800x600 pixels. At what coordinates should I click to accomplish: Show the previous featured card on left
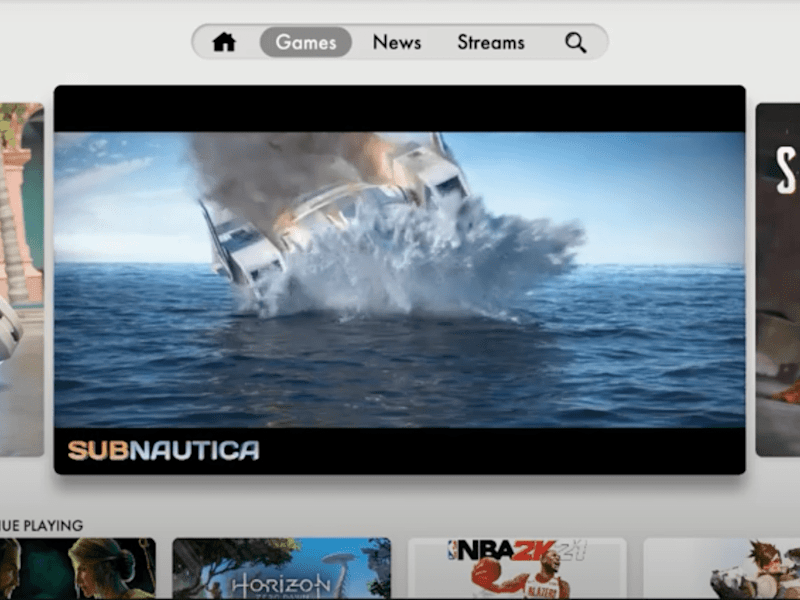(22, 280)
